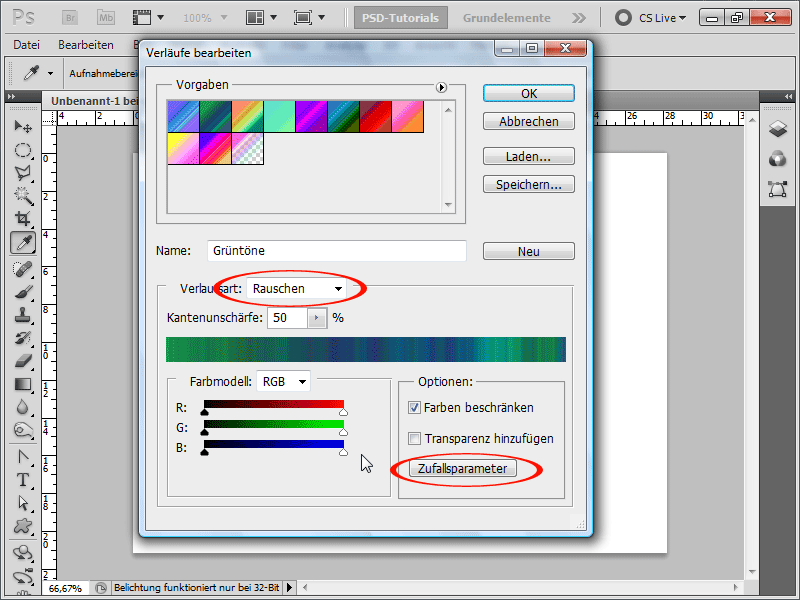Viewport: 800px width, 600px height.
Task: Open the Farbmodell RGB dropdown
Action: [x=284, y=382]
